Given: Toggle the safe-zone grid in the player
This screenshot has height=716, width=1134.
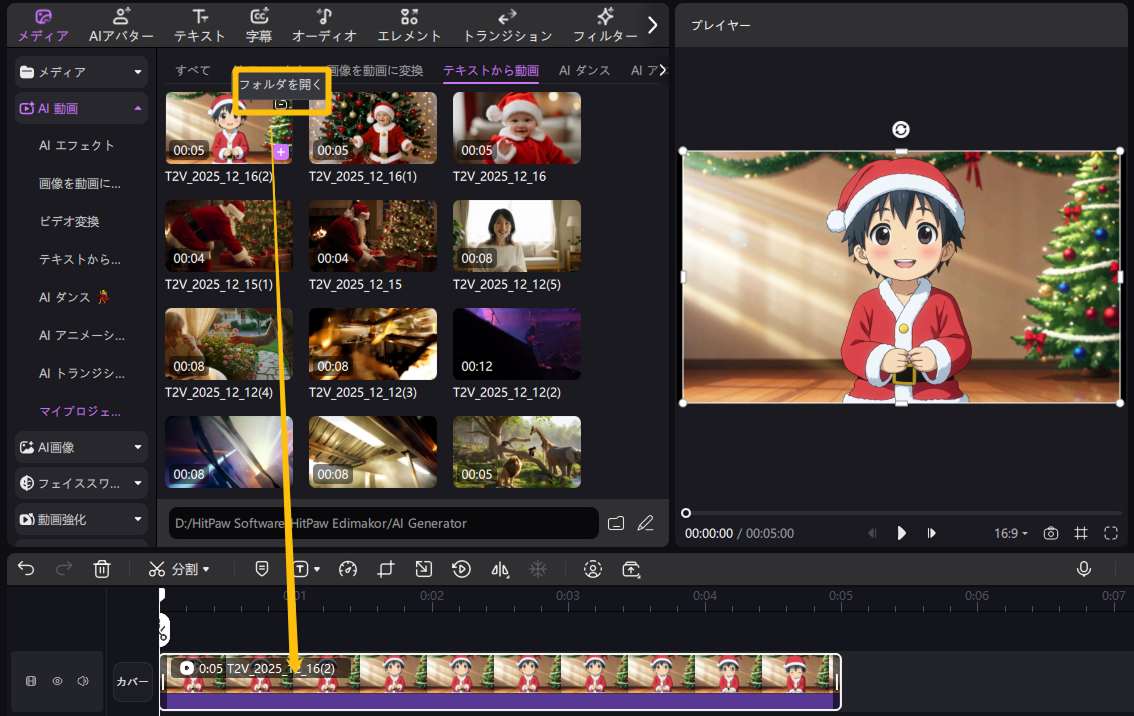Looking at the screenshot, I should (x=1081, y=533).
